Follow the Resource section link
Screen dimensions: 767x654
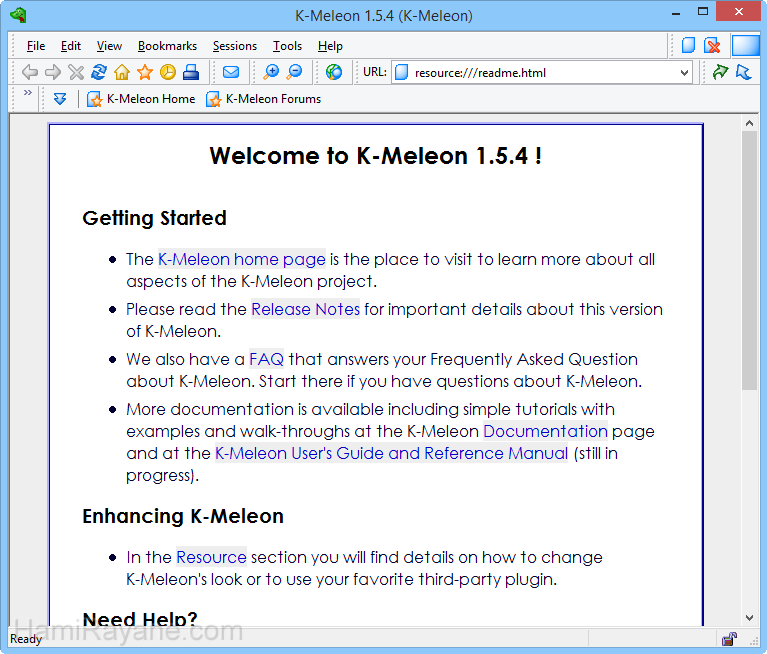point(211,557)
